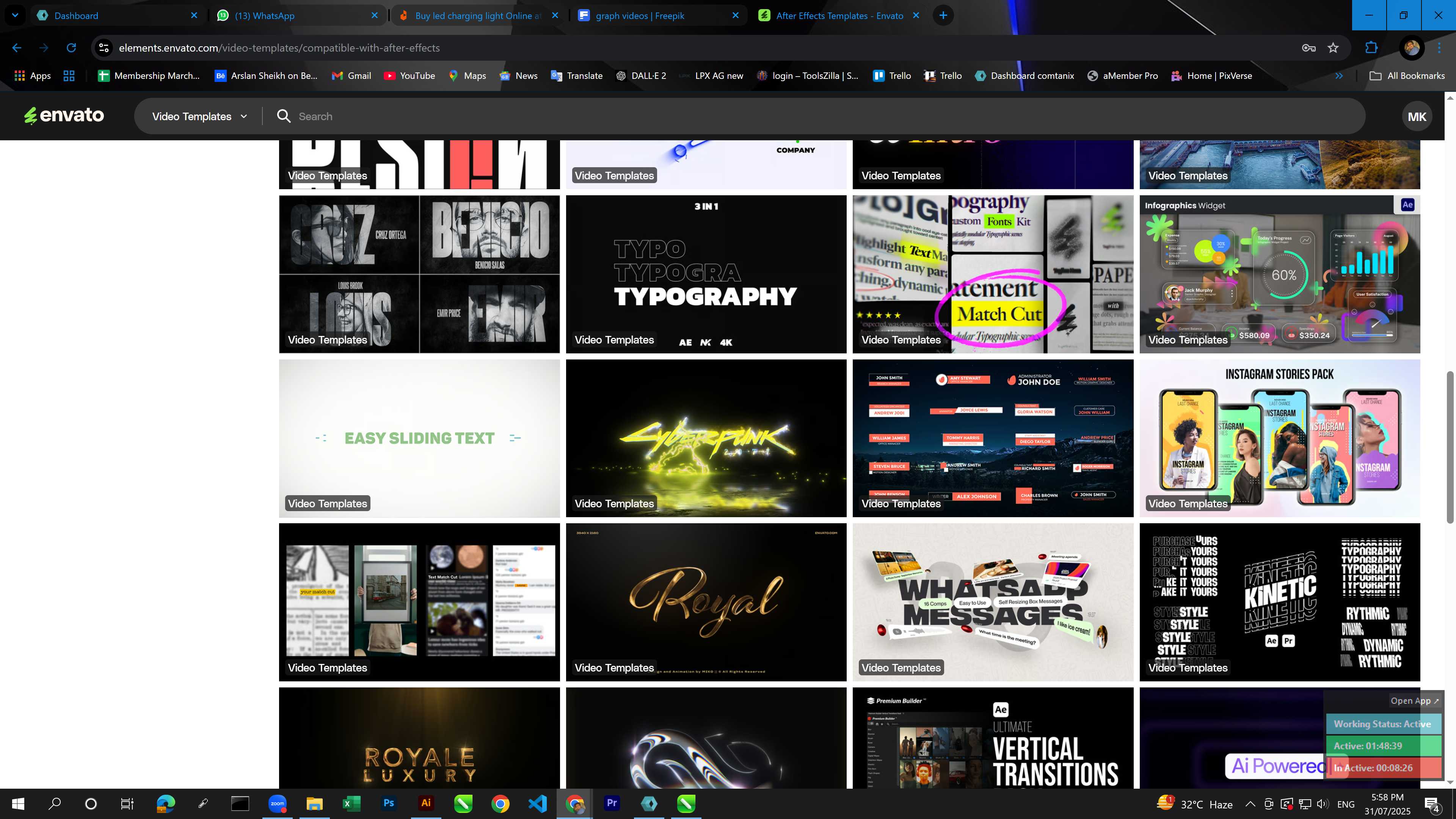Switch to the Buy led charging light tab
Image resolution: width=1456 pixels, height=819 pixels.
point(478,15)
